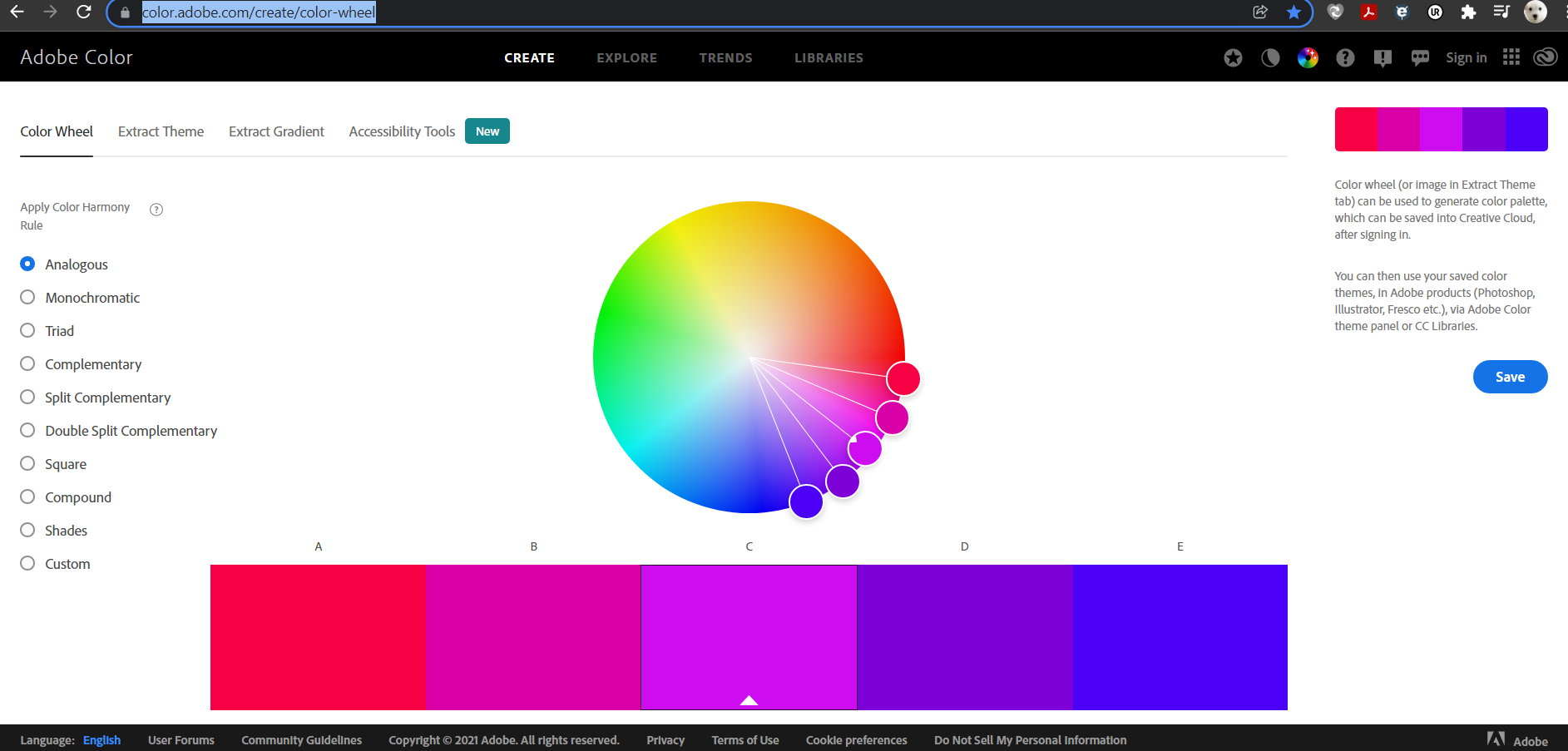Open the TRENDS menu

(x=725, y=57)
